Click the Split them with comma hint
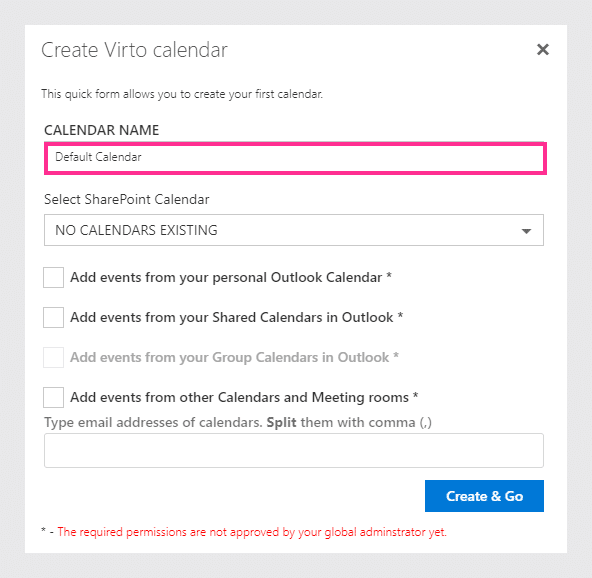This screenshot has width=592, height=578. click(x=349, y=422)
